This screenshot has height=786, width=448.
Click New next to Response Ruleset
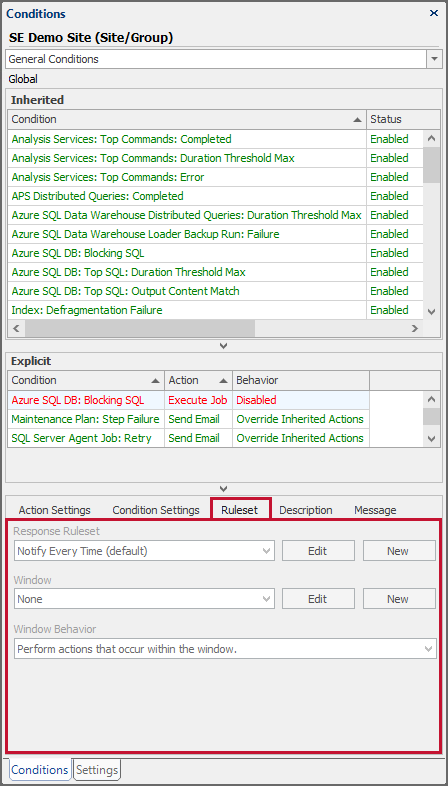(x=399, y=551)
